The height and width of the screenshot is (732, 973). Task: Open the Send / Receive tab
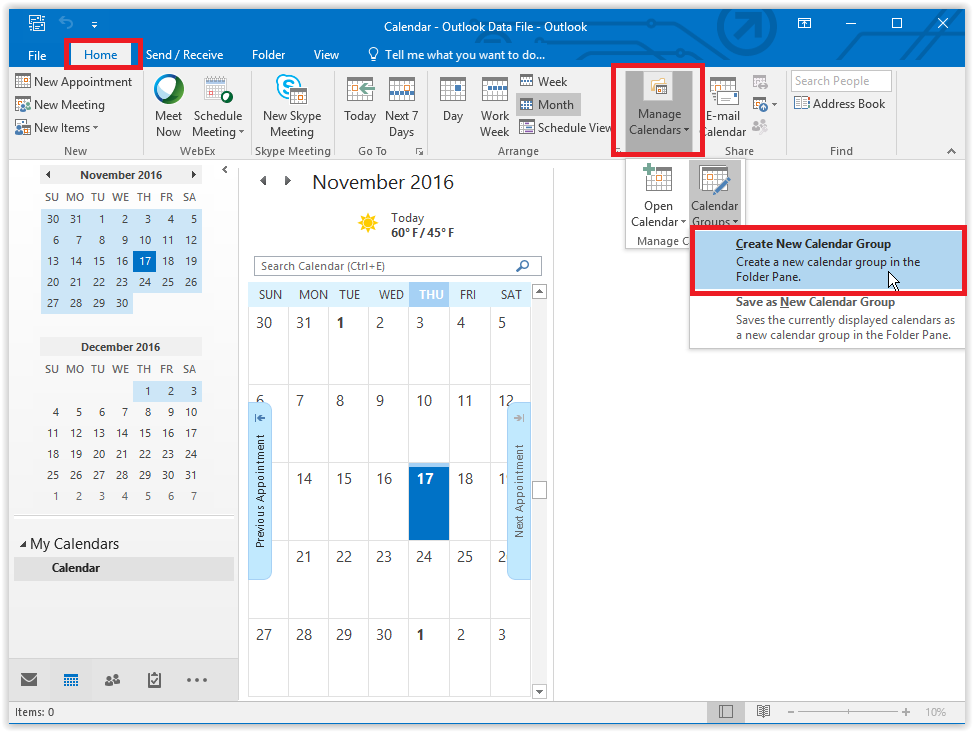click(x=184, y=55)
